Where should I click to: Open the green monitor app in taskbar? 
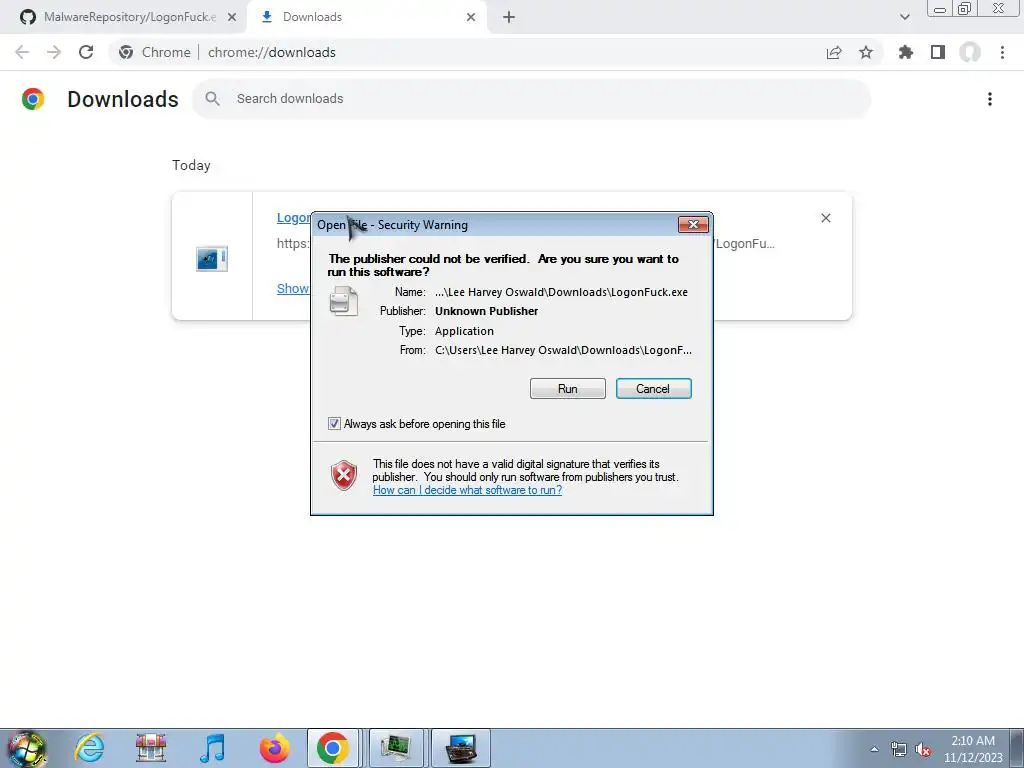[396, 748]
